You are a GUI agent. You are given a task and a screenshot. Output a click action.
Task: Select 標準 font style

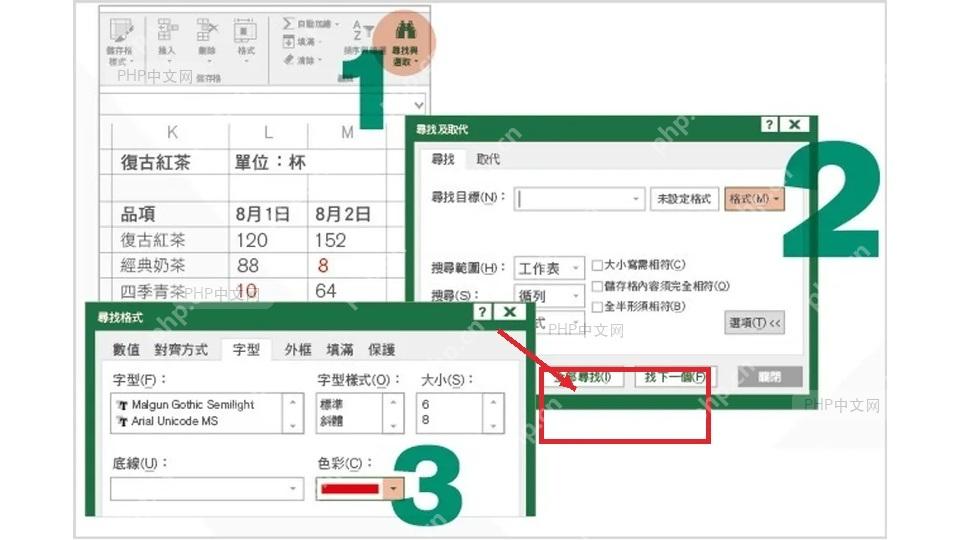(331, 405)
